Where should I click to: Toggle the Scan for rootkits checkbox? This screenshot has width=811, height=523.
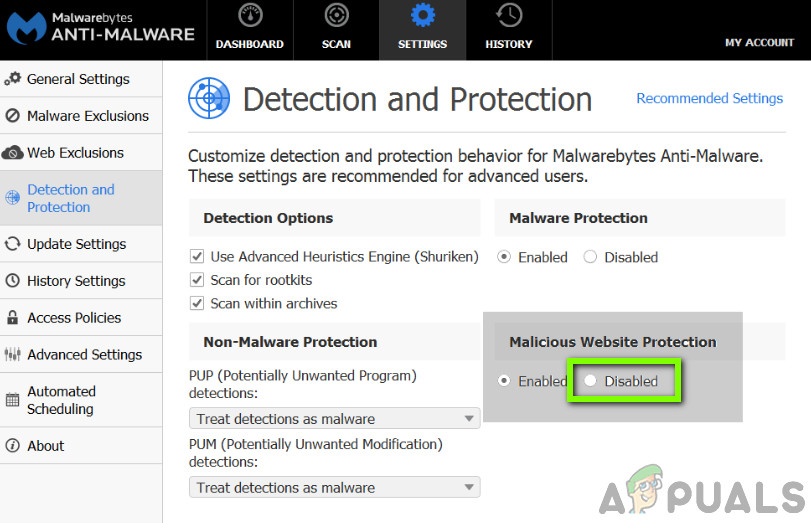[x=197, y=280]
